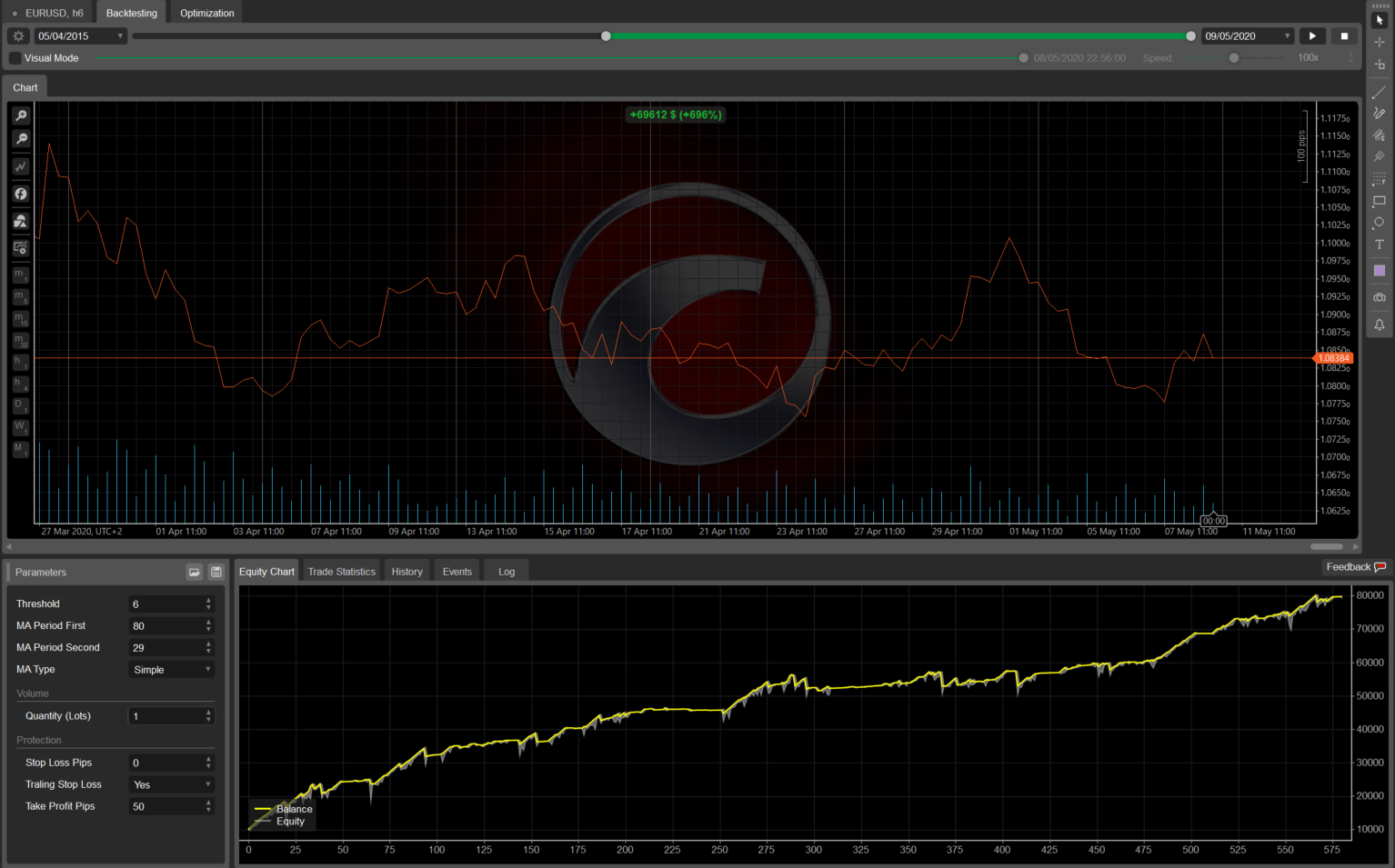
Task: Open the Trailing Stop Loss Yes dropdown
Action: coord(172,784)
